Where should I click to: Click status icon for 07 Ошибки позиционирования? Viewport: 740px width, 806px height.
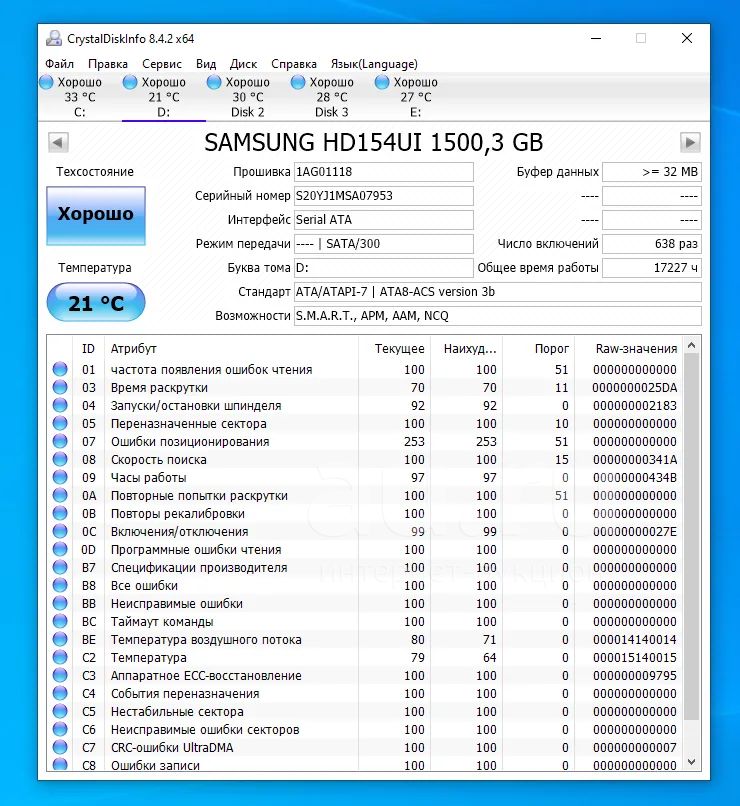tap(60, 441)
